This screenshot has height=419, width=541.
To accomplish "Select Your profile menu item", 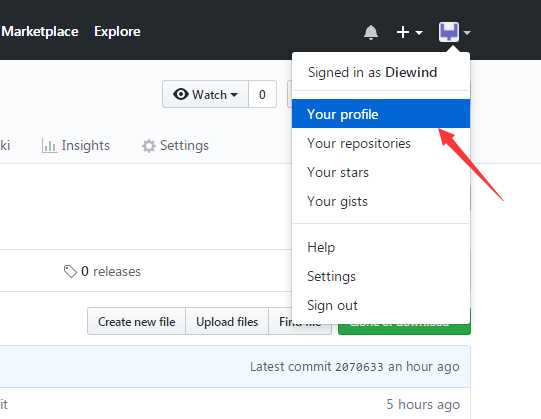I will [381, 114].
